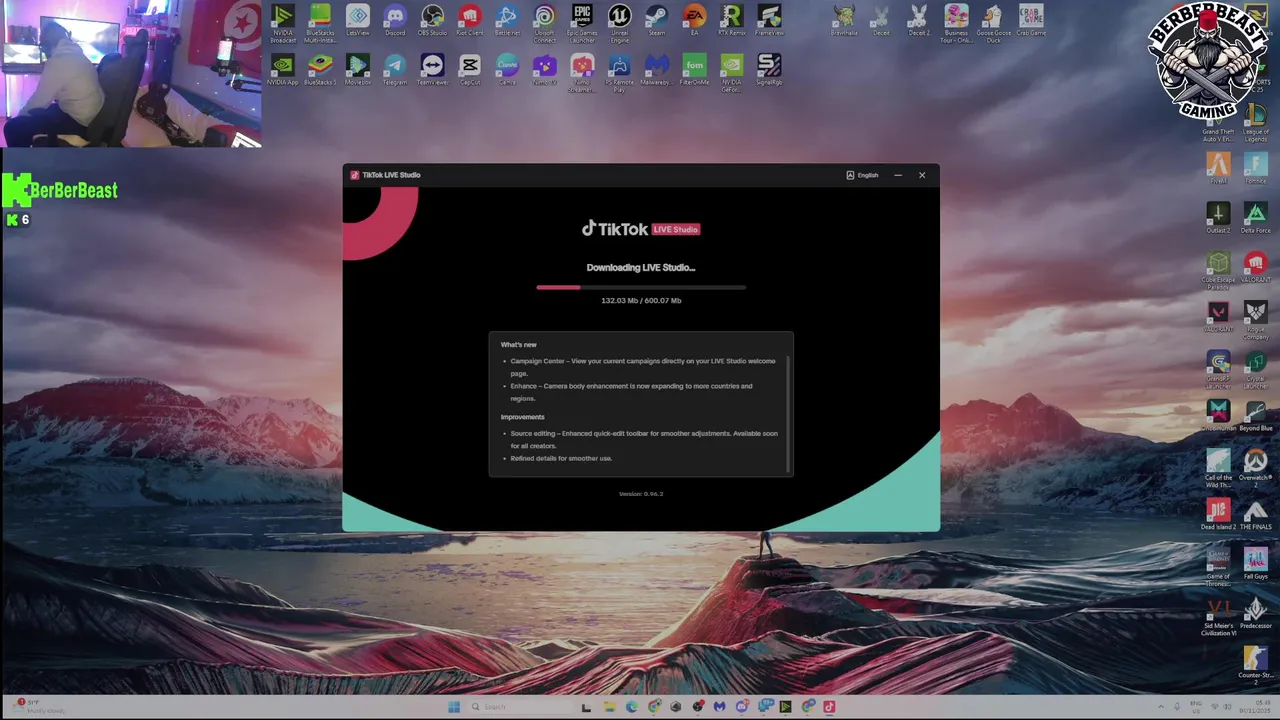Viewport: 1280px width, 720px height.
Task: Launch Steam from the desktop
Action: 657,21
